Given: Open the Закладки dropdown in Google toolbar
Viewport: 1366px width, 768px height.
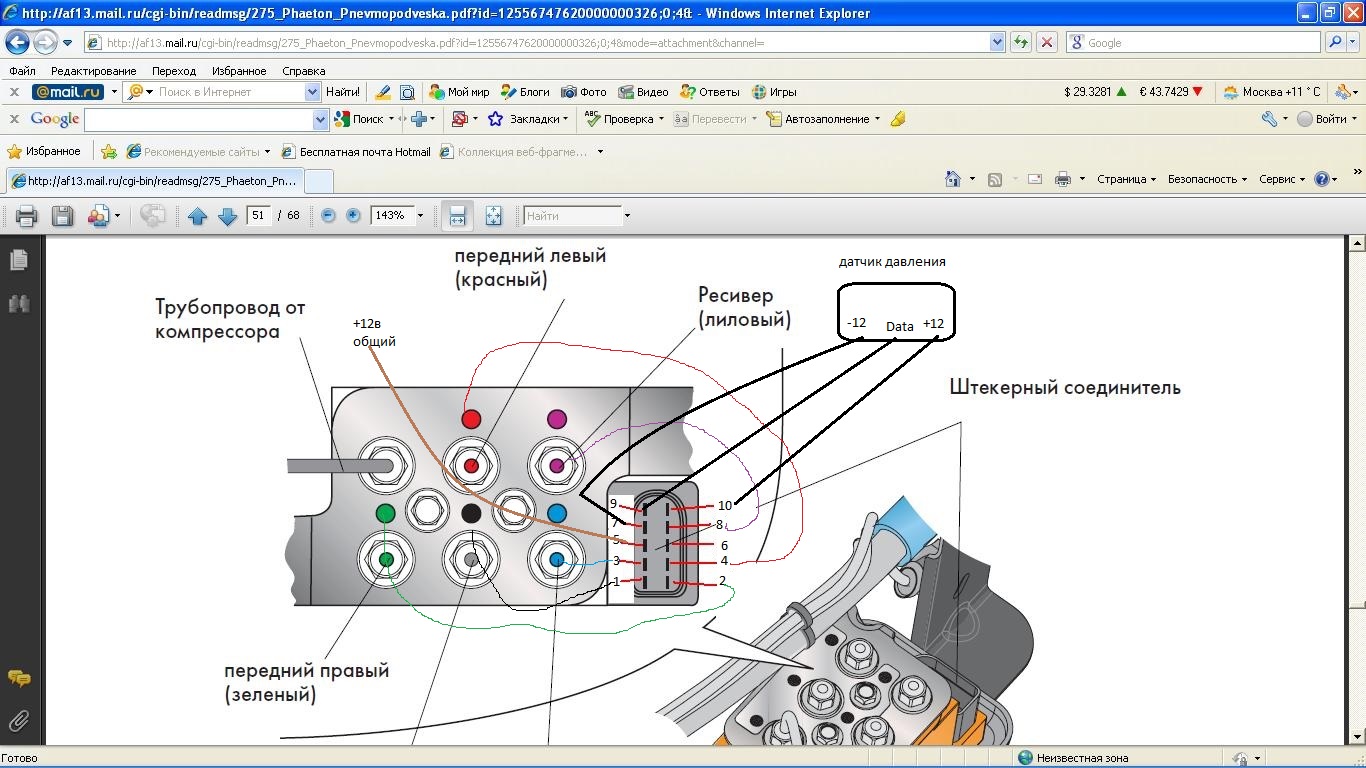Looking at the screenshot, I should tap(539, 119).
